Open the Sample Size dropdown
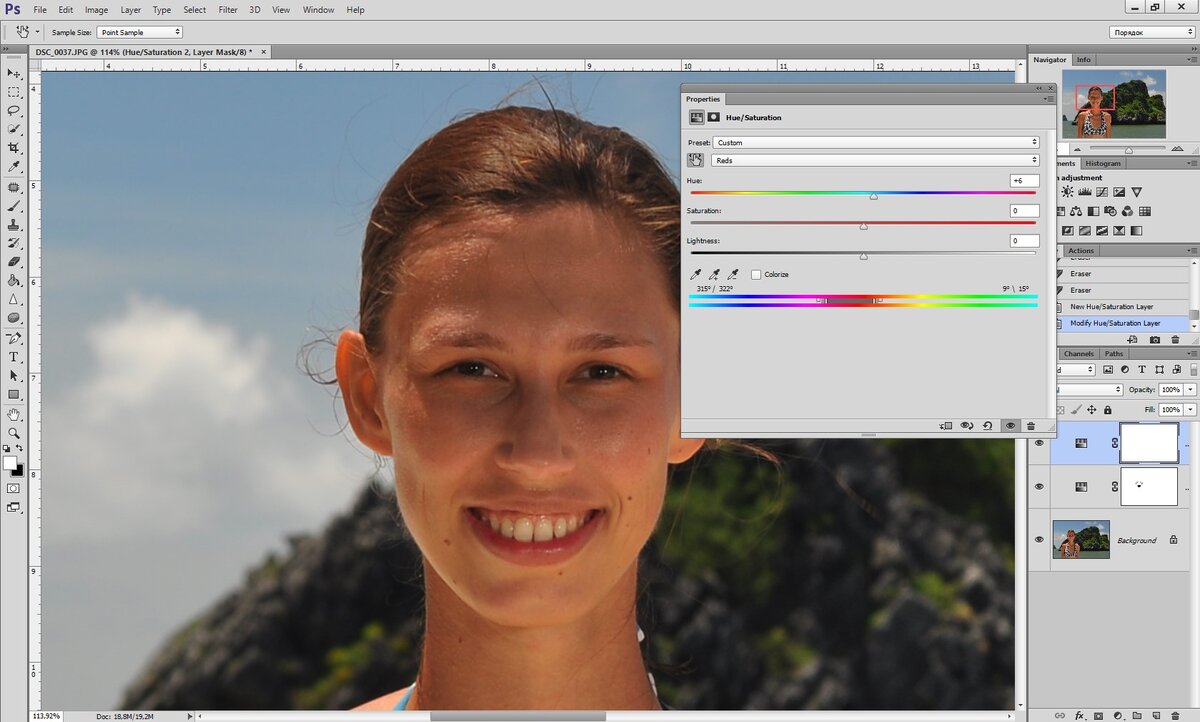1200x722 pixels. tap(139, 32)
